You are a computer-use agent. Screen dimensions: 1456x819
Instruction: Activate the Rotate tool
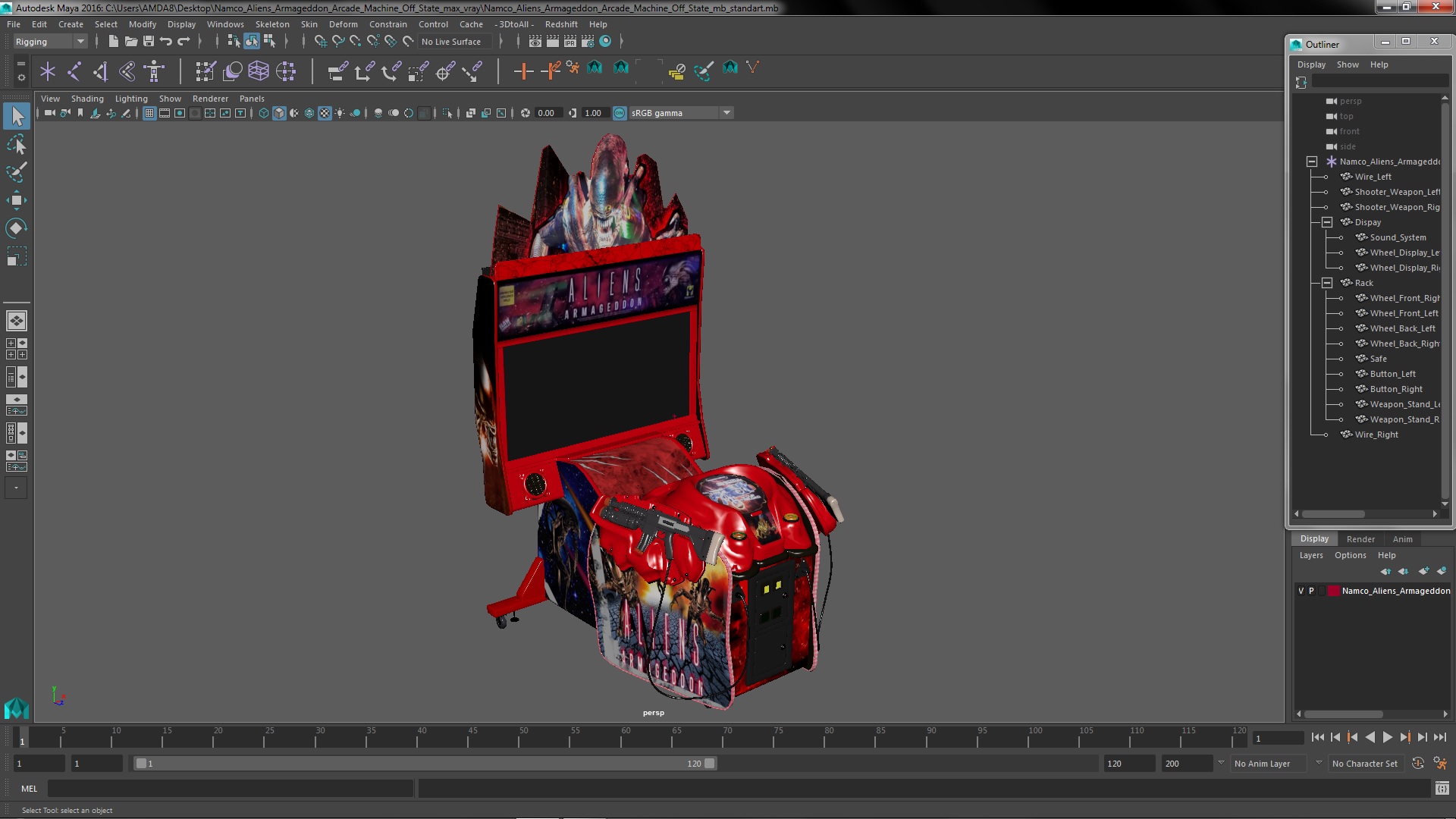tap(16, 228)
